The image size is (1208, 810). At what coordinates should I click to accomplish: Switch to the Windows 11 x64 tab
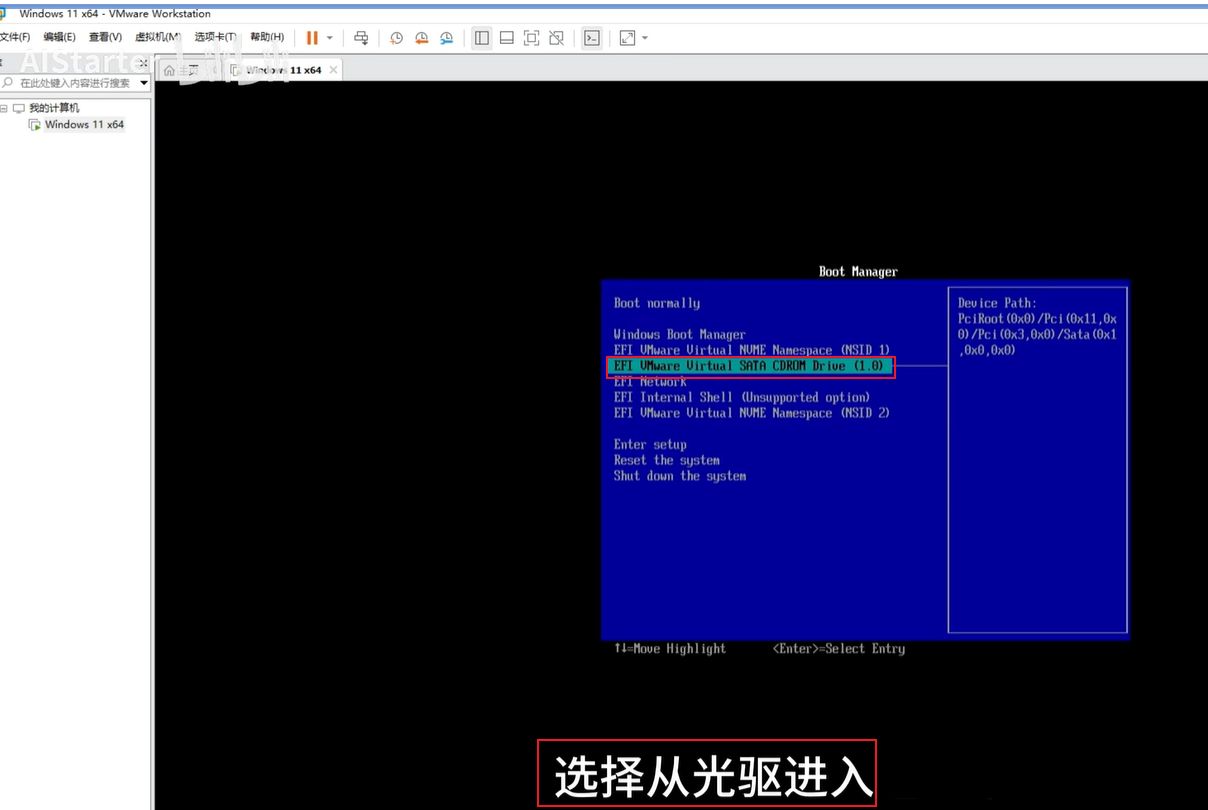click(x=284, y=70)
